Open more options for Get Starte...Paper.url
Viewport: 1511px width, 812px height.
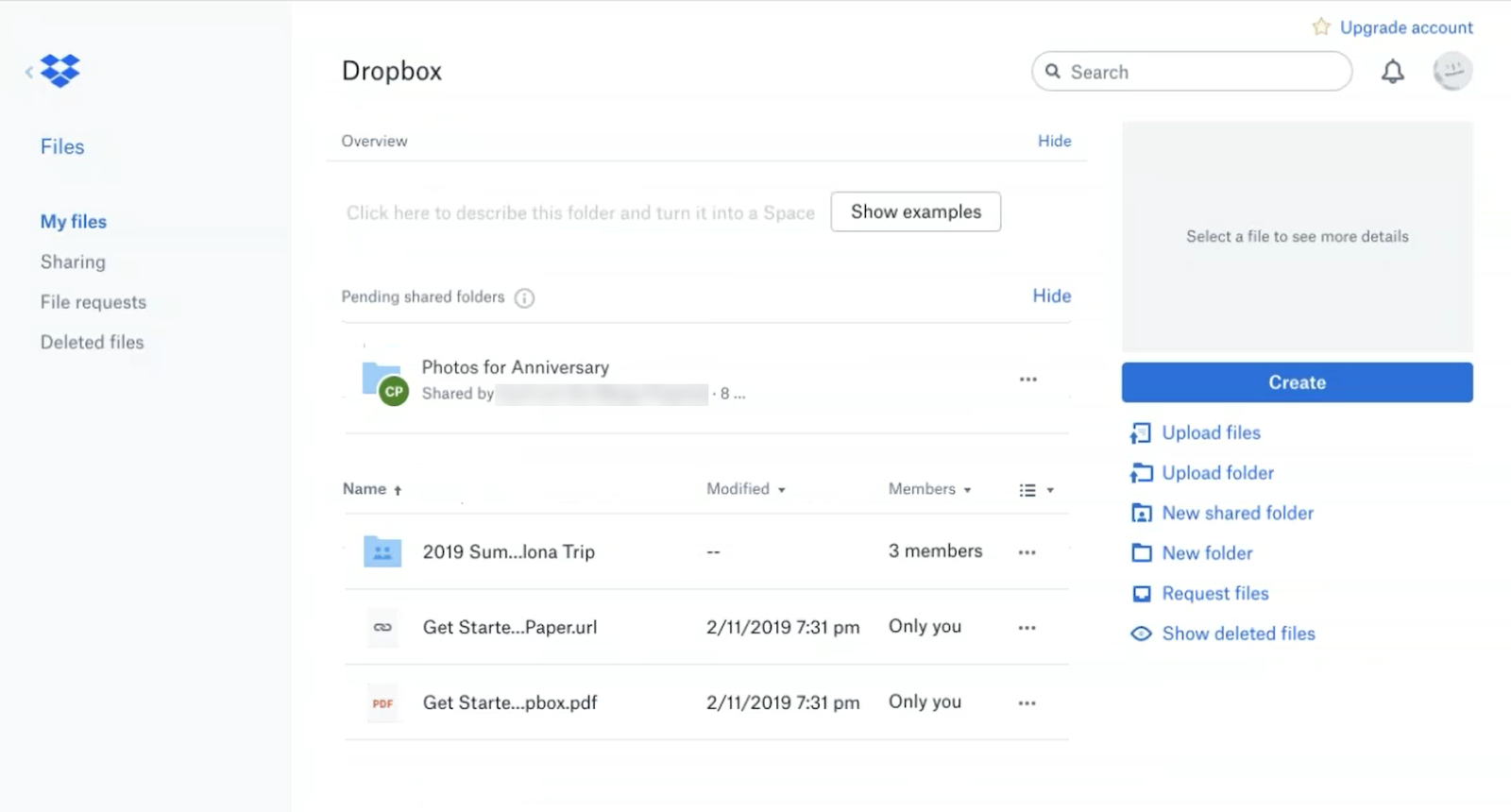coord(1027,628)
